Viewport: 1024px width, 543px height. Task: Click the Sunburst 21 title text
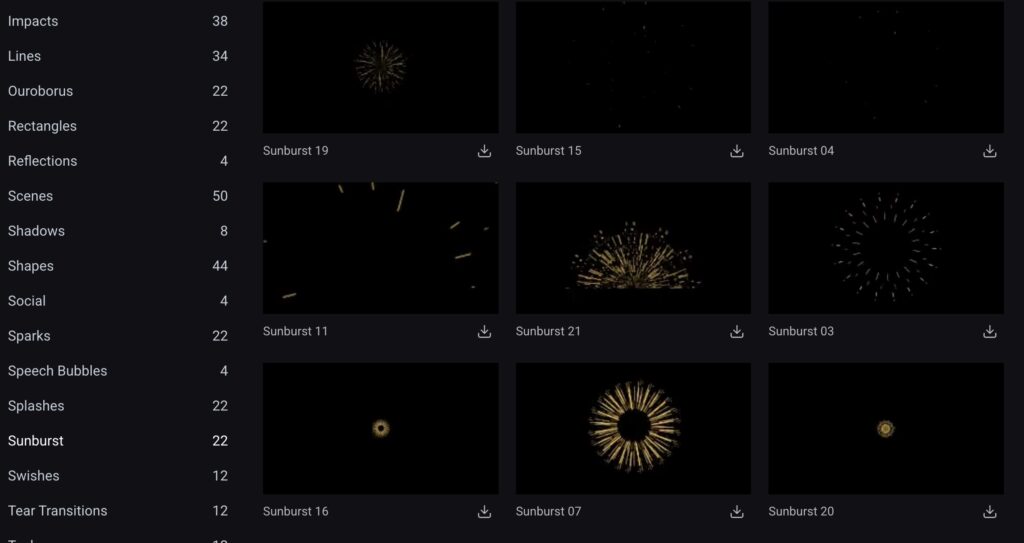click(548, 331)
